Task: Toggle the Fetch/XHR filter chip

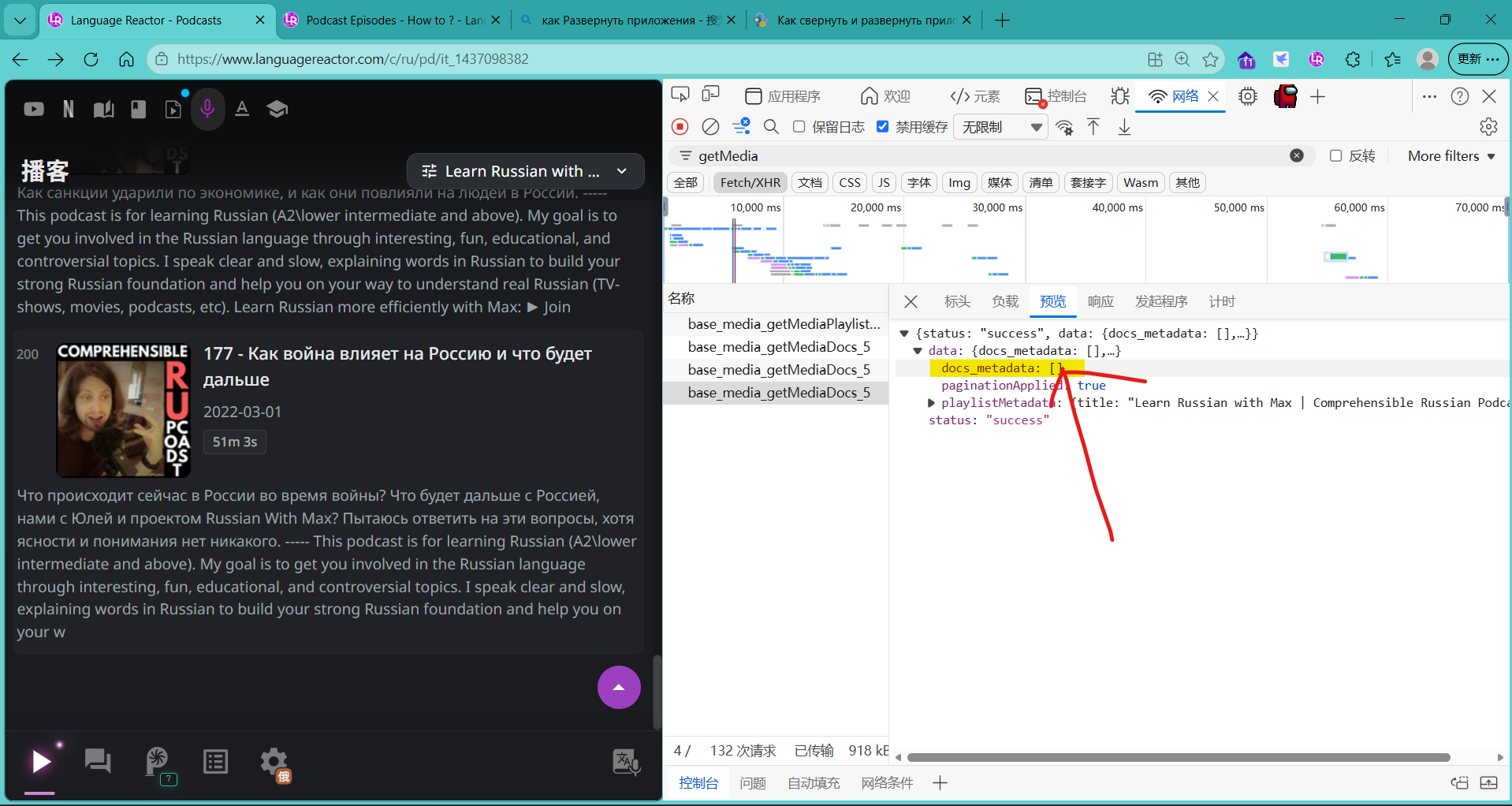Action: (x=750, y=183)
